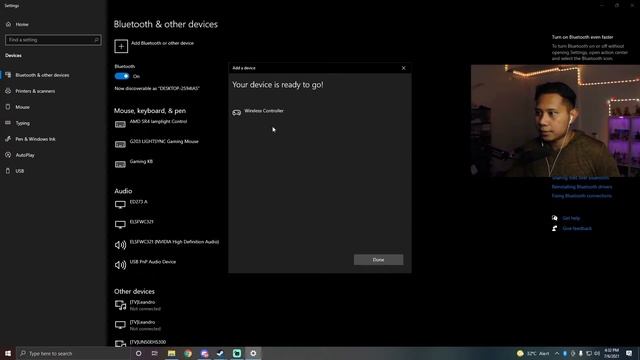This screenshot has height=360, width=640.
Task: Open the volume icon in system tray
Action: 597,353
